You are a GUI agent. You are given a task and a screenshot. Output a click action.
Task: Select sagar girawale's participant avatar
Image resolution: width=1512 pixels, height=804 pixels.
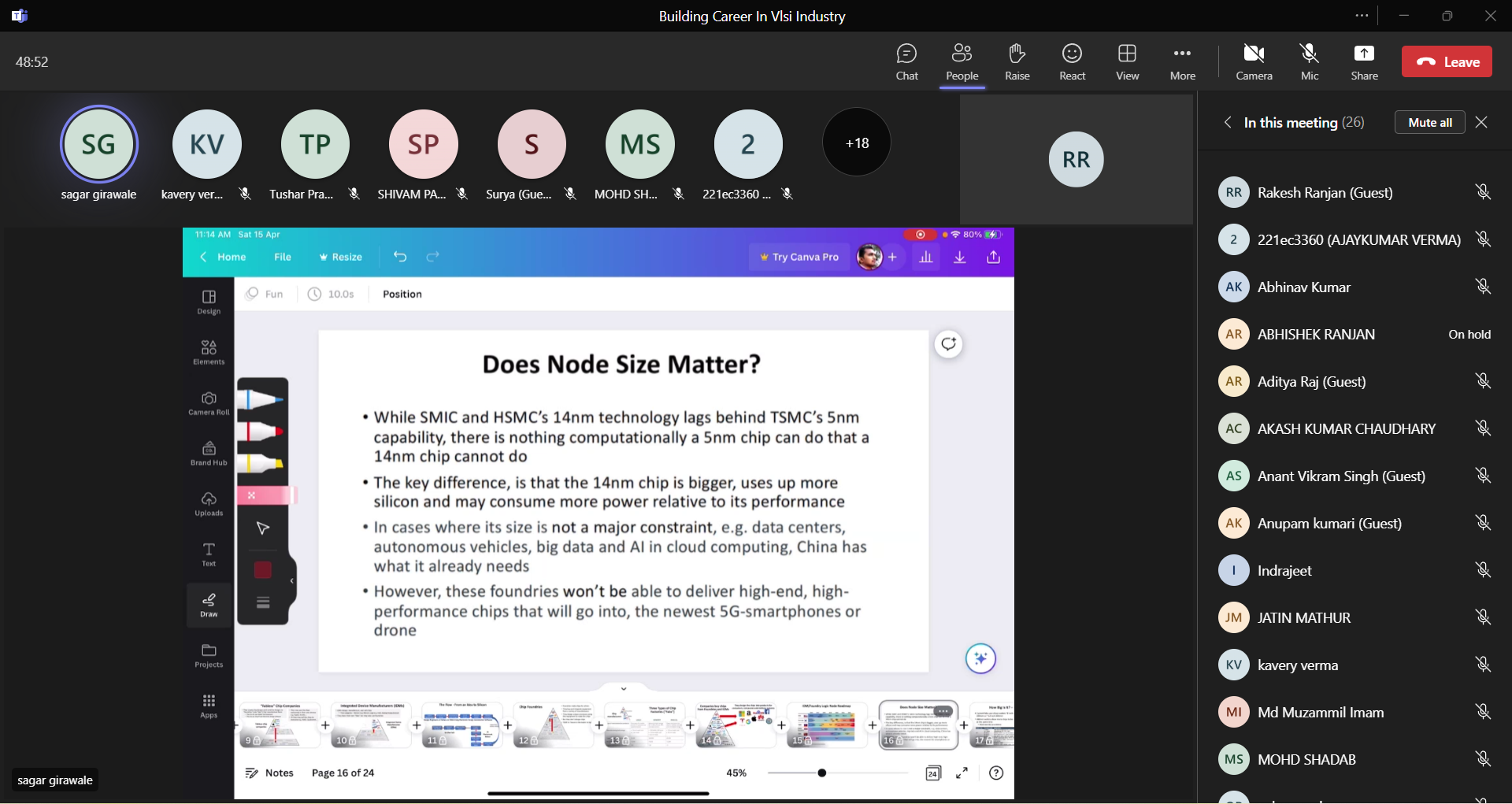99,144
